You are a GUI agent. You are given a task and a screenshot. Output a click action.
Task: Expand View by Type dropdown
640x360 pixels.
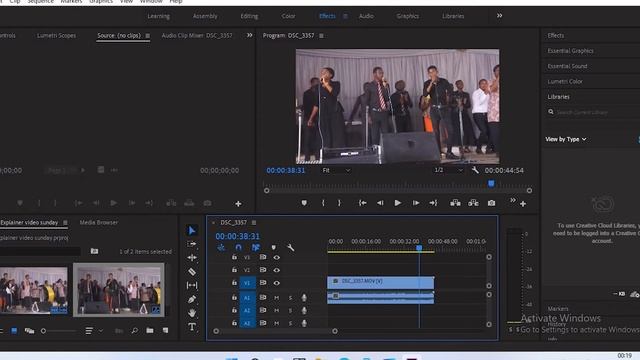[x=566, y=139]
